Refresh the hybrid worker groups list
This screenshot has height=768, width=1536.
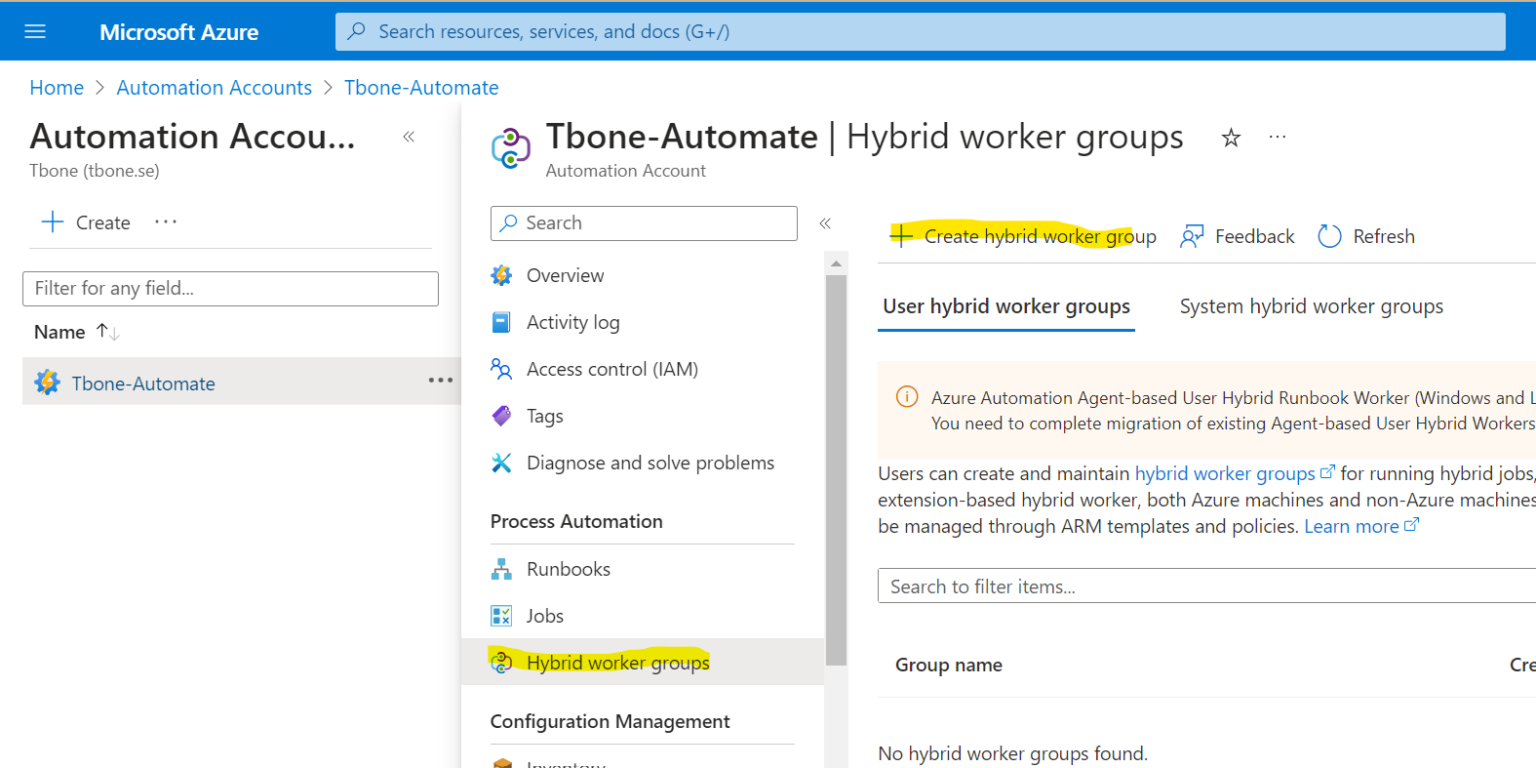tap(1365, 235)
